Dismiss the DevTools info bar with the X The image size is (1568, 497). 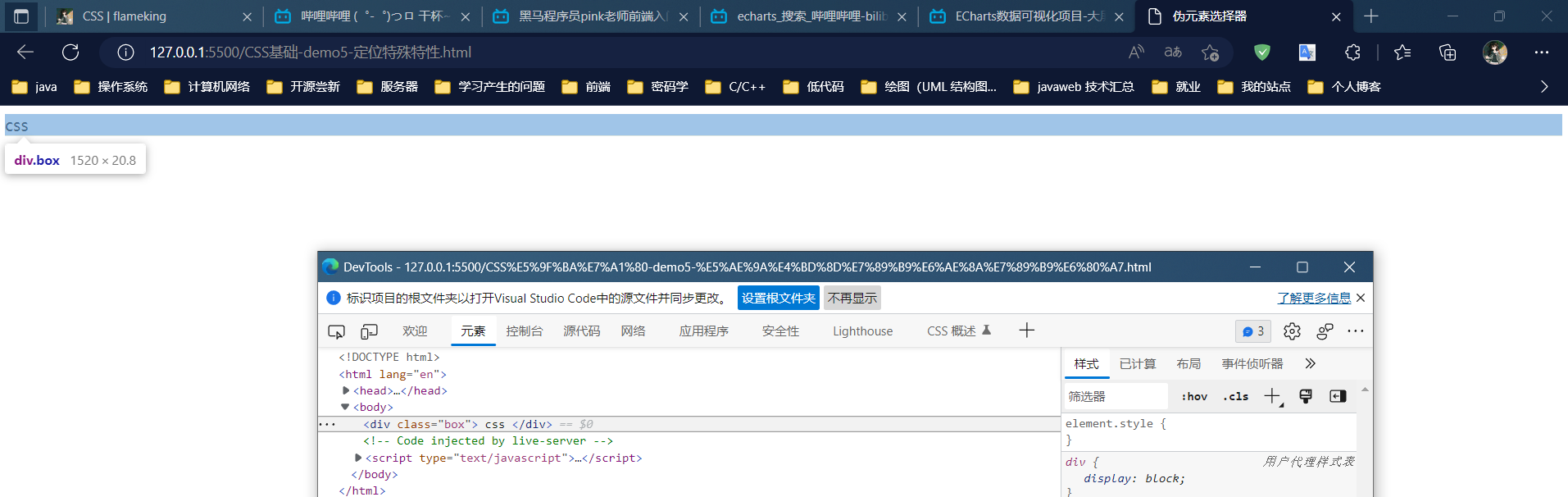pyautogui.click(x=1361, y=299)
